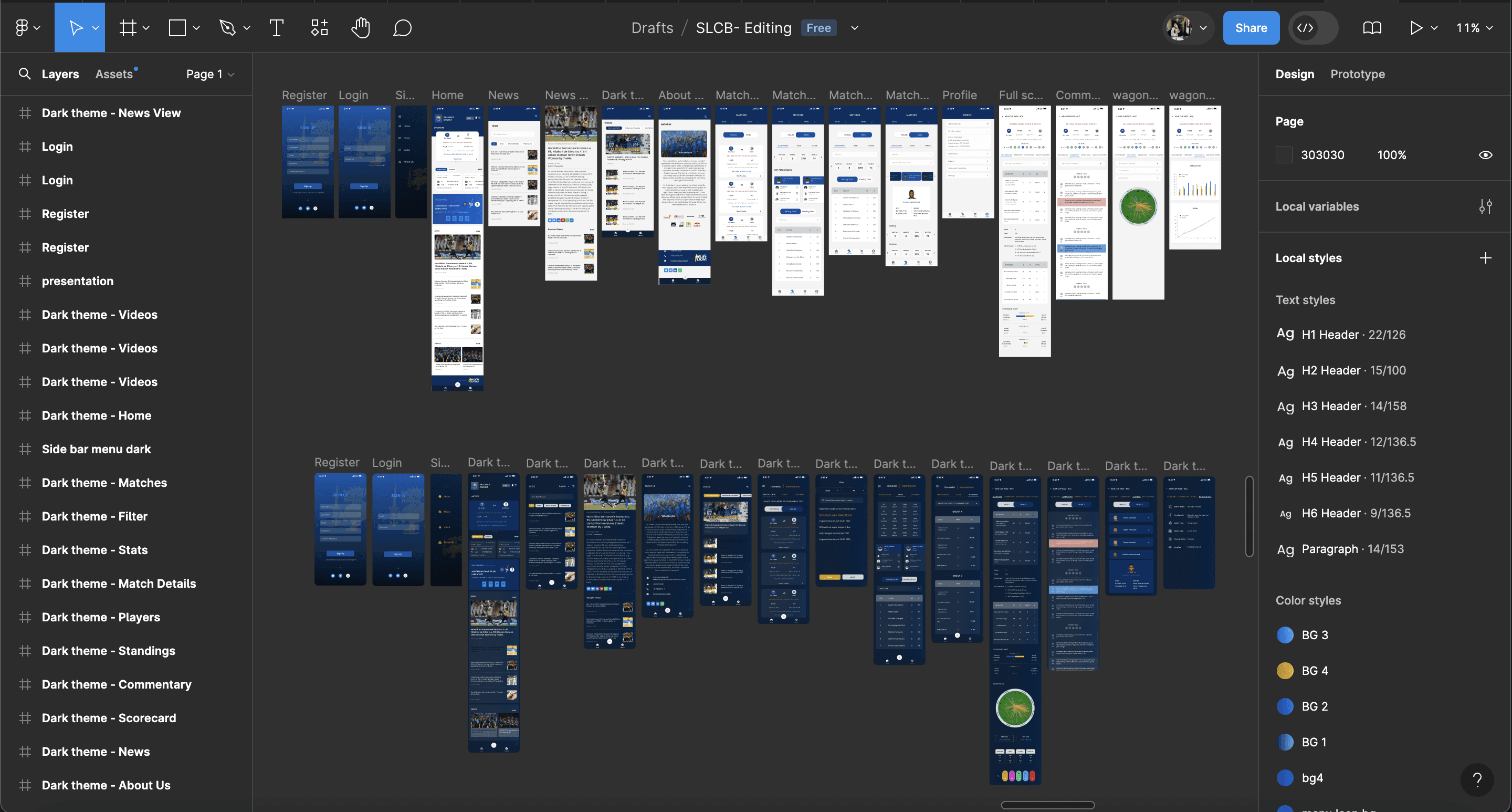
Task: Click the Share button
Action: tap(1251, 28)
